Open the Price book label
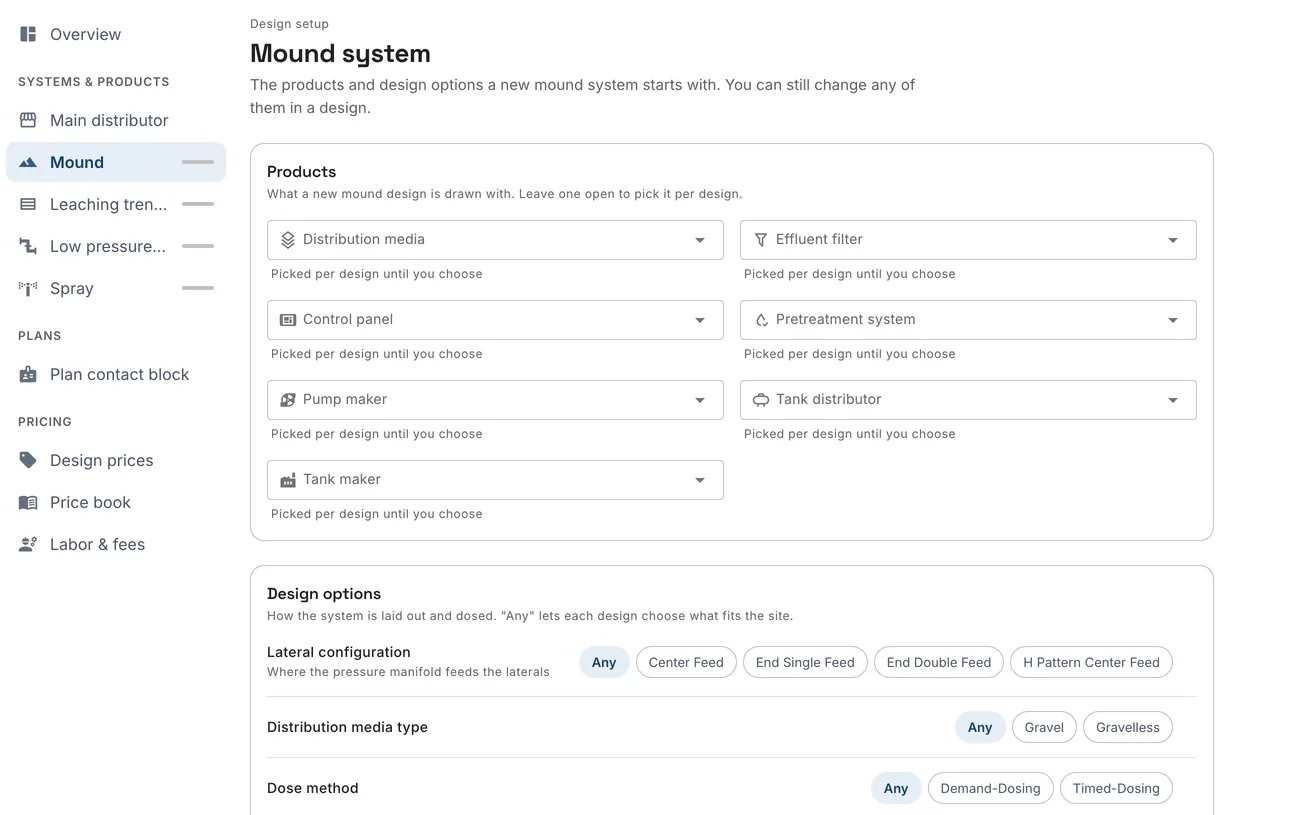Viewport: 1310px width, 815px height. coord(90,502)
